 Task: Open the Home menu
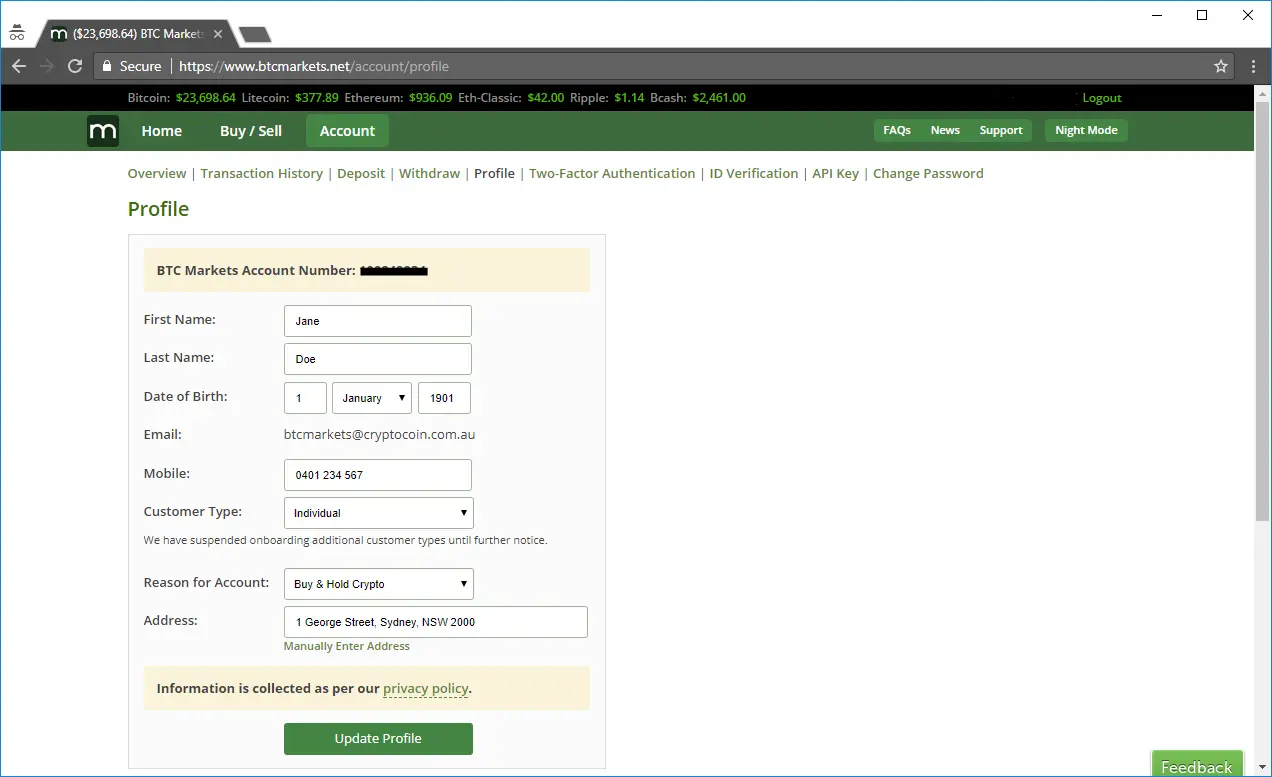(162, 131)
